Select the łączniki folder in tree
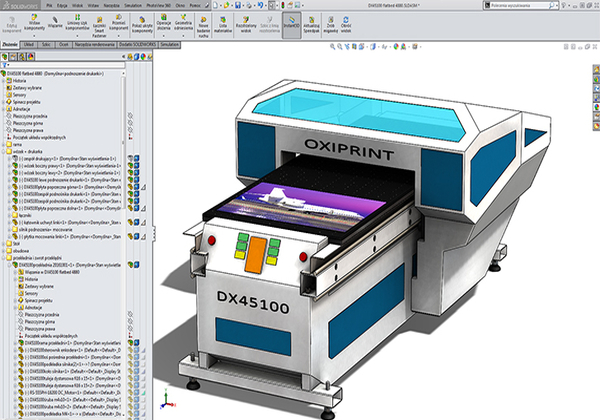 [22, 215]
